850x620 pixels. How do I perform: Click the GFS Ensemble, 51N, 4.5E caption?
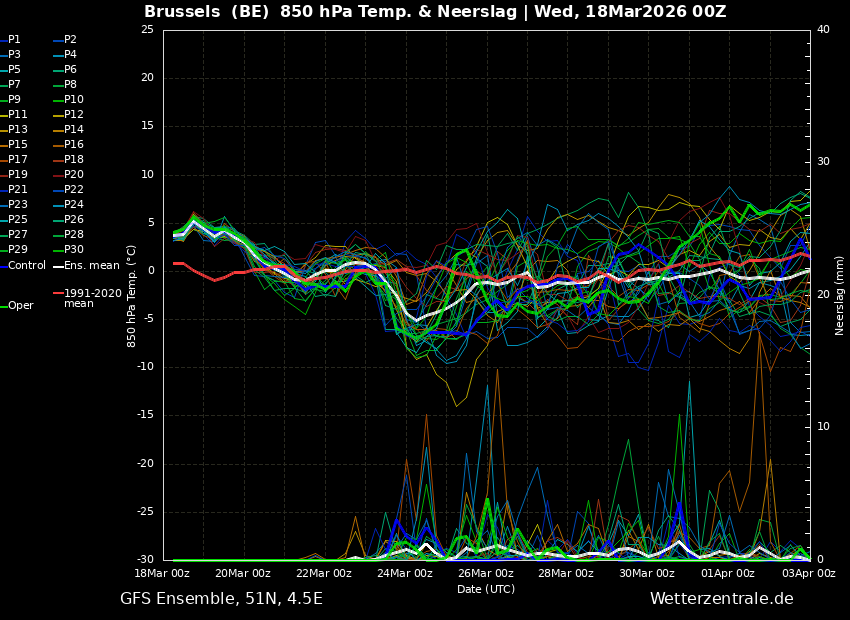click(x=221, y=599)
